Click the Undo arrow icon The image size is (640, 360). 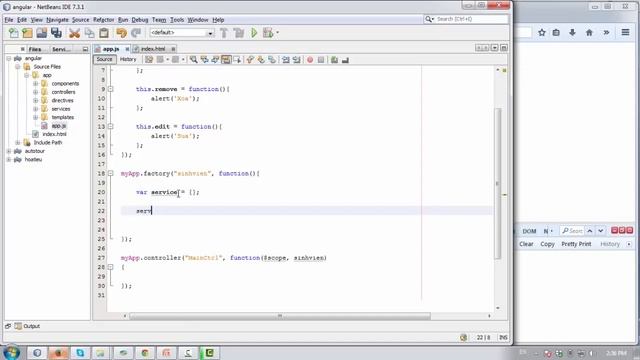click(x=121, y=33)
